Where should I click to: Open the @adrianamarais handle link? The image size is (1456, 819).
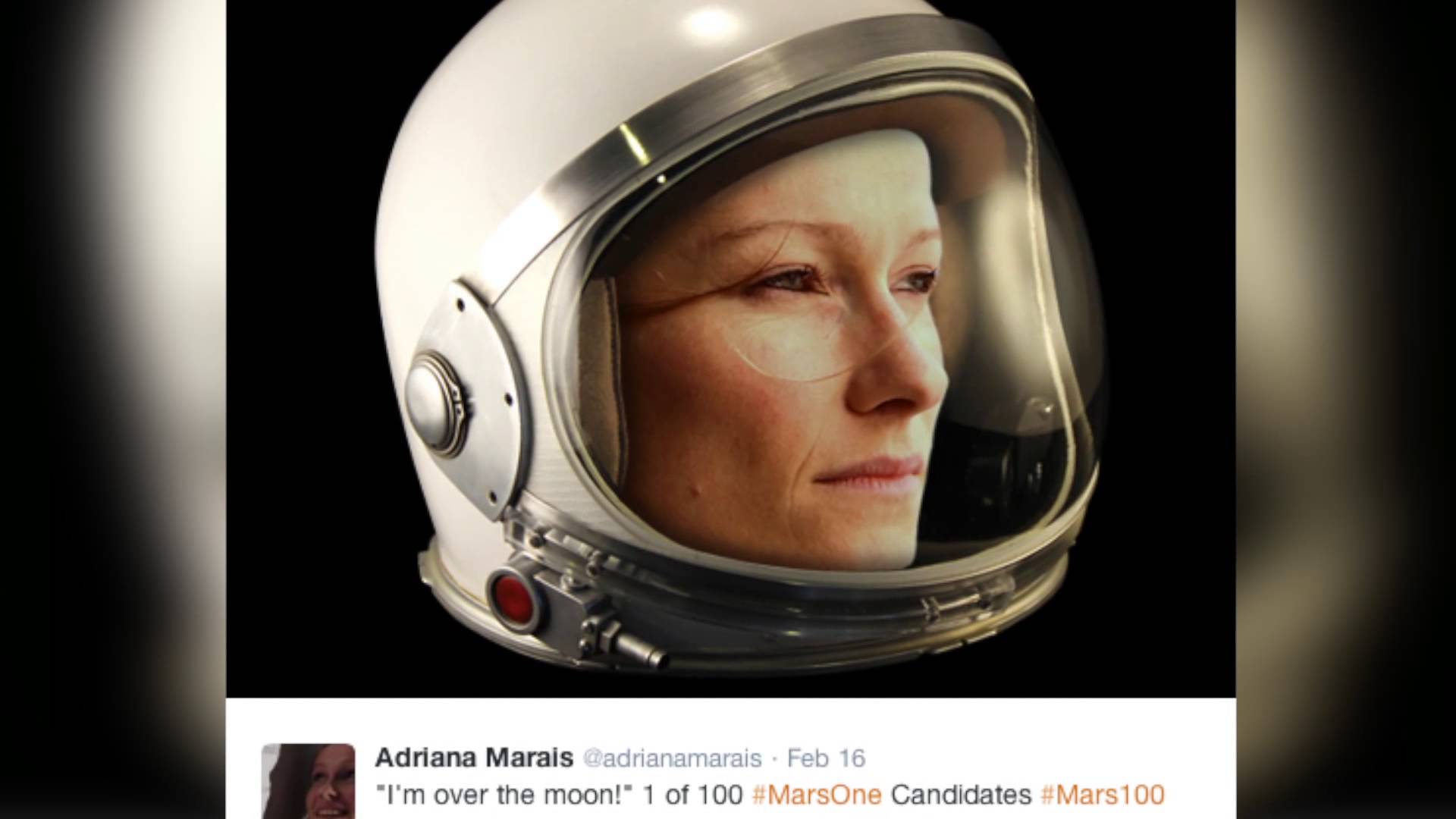(x=672, y=758)
